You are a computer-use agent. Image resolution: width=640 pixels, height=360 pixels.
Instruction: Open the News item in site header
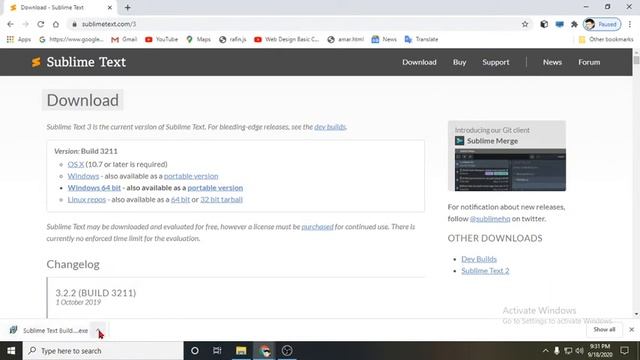pos(552,62)
